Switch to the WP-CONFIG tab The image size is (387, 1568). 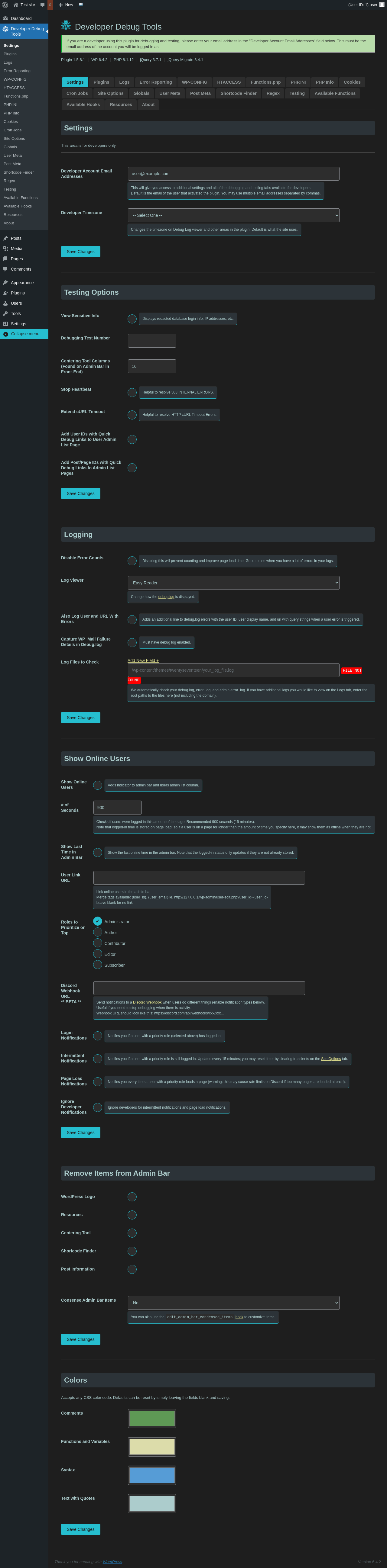coord(194,82)
